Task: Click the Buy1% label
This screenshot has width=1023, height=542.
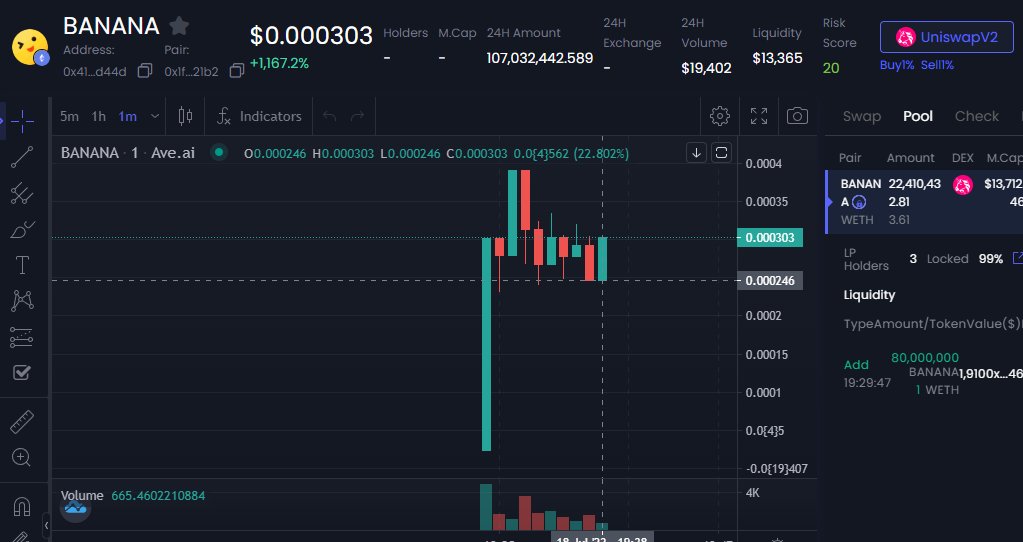Action: pyautogui.click(x=896, y=65)
